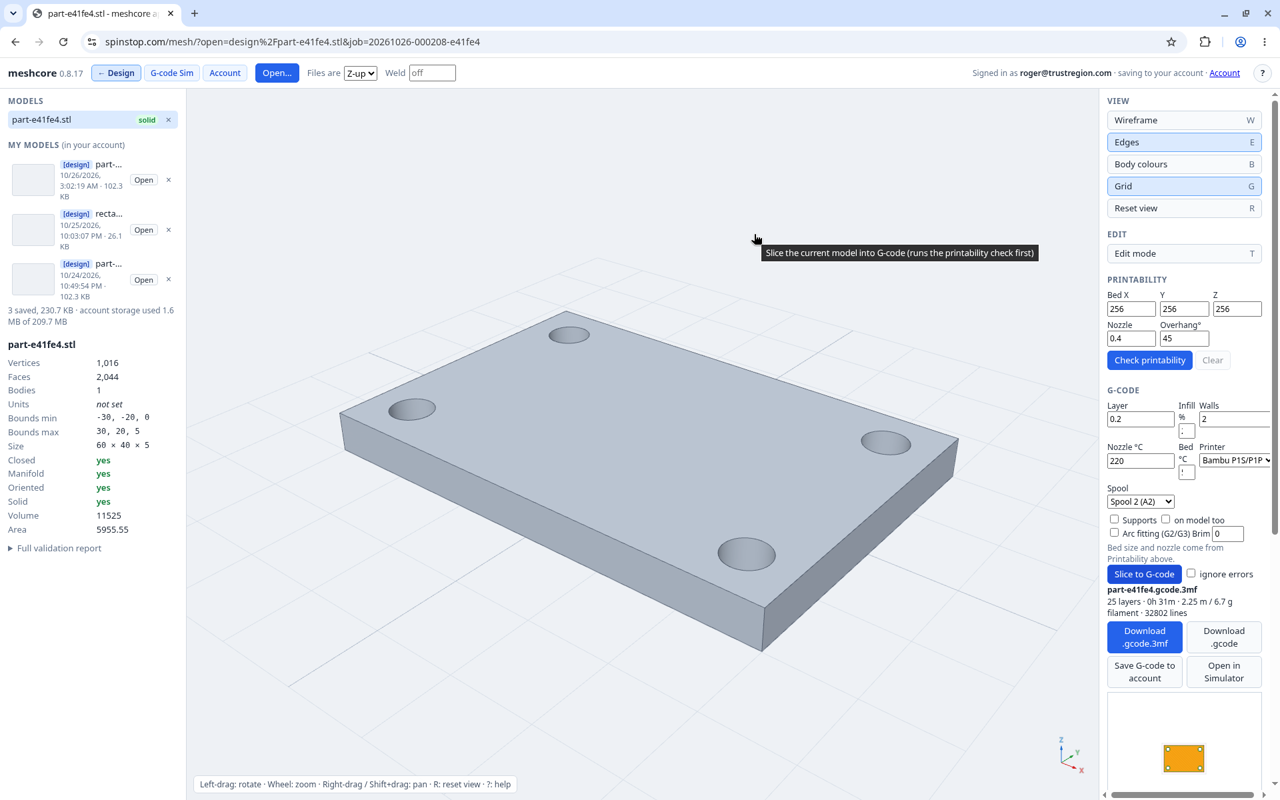Enable Arc fitting (G2/G3) checkbox

(x=1114, y=533)
